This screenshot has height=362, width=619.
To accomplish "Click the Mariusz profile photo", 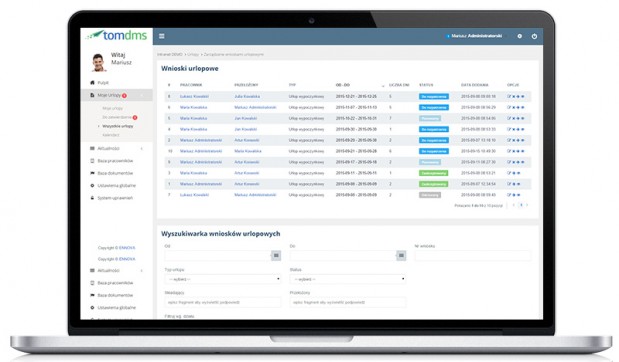I will click(x=98, y=62).
